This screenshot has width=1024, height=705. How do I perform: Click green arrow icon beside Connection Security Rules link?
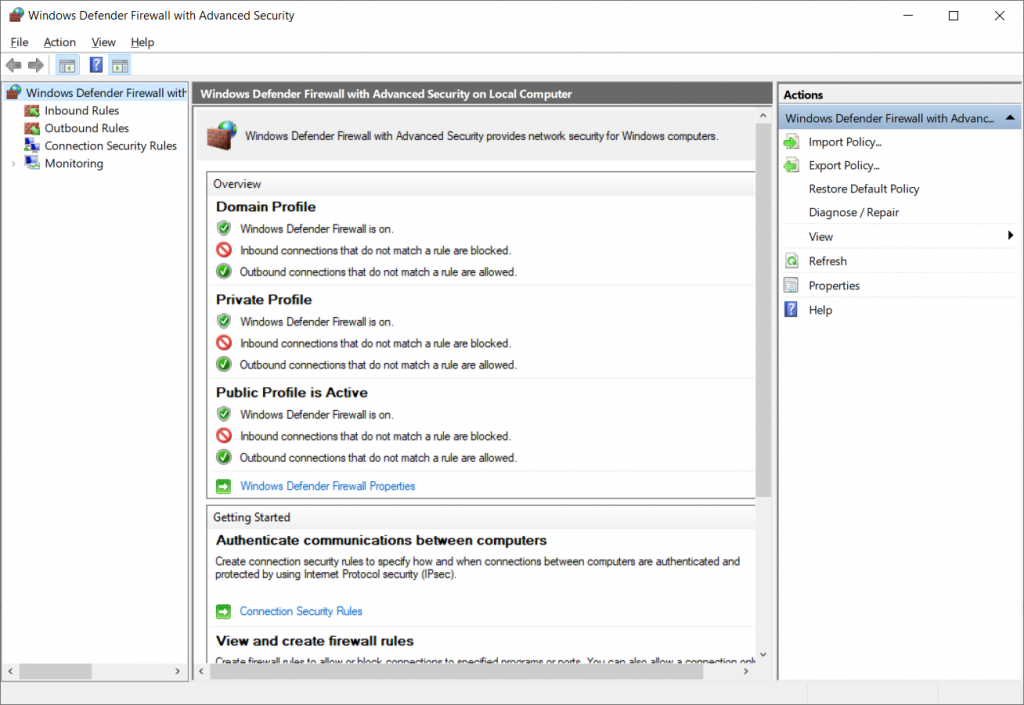[223, 612]
